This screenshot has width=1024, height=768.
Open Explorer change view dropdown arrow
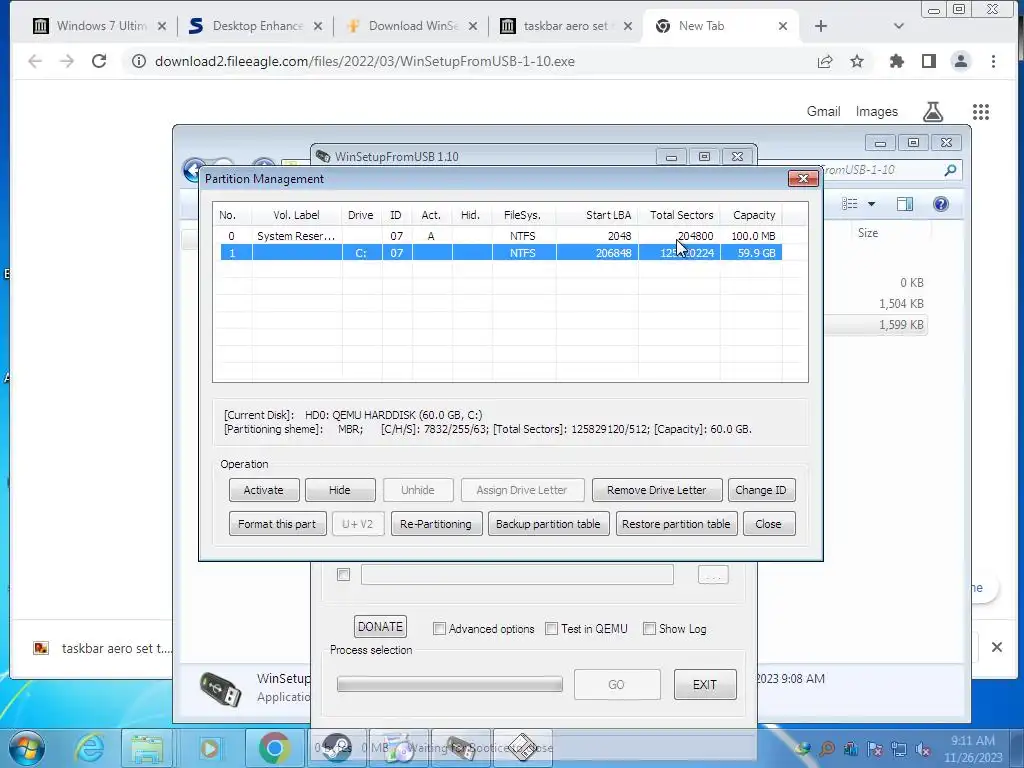point(871,204)
